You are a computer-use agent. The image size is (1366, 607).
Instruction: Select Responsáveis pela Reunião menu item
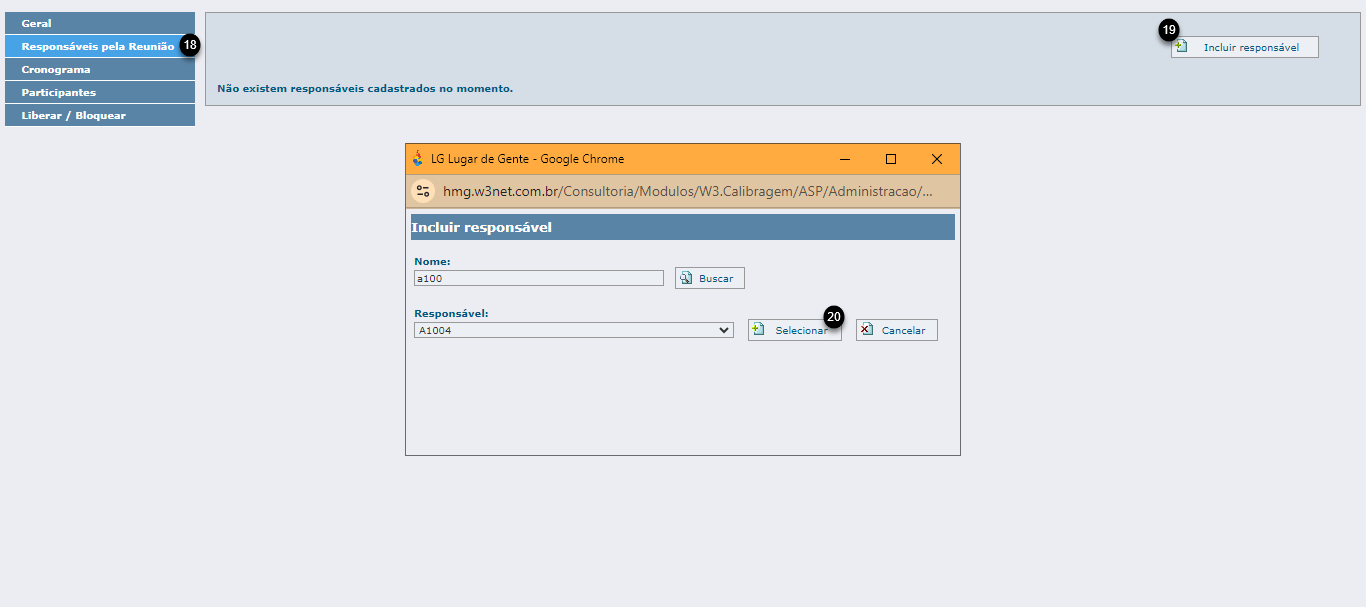pos(100,46)
